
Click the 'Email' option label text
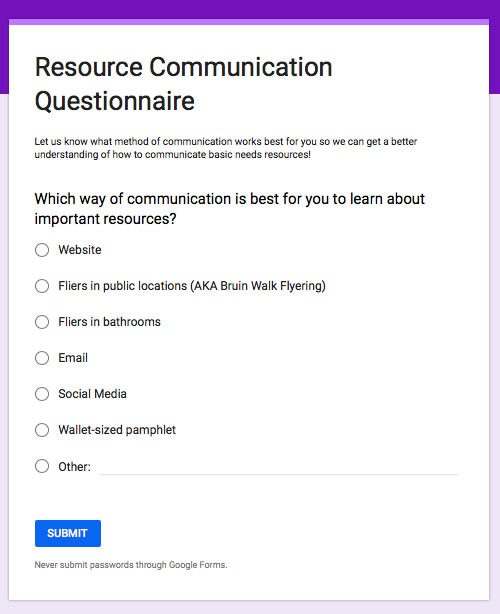73,358
